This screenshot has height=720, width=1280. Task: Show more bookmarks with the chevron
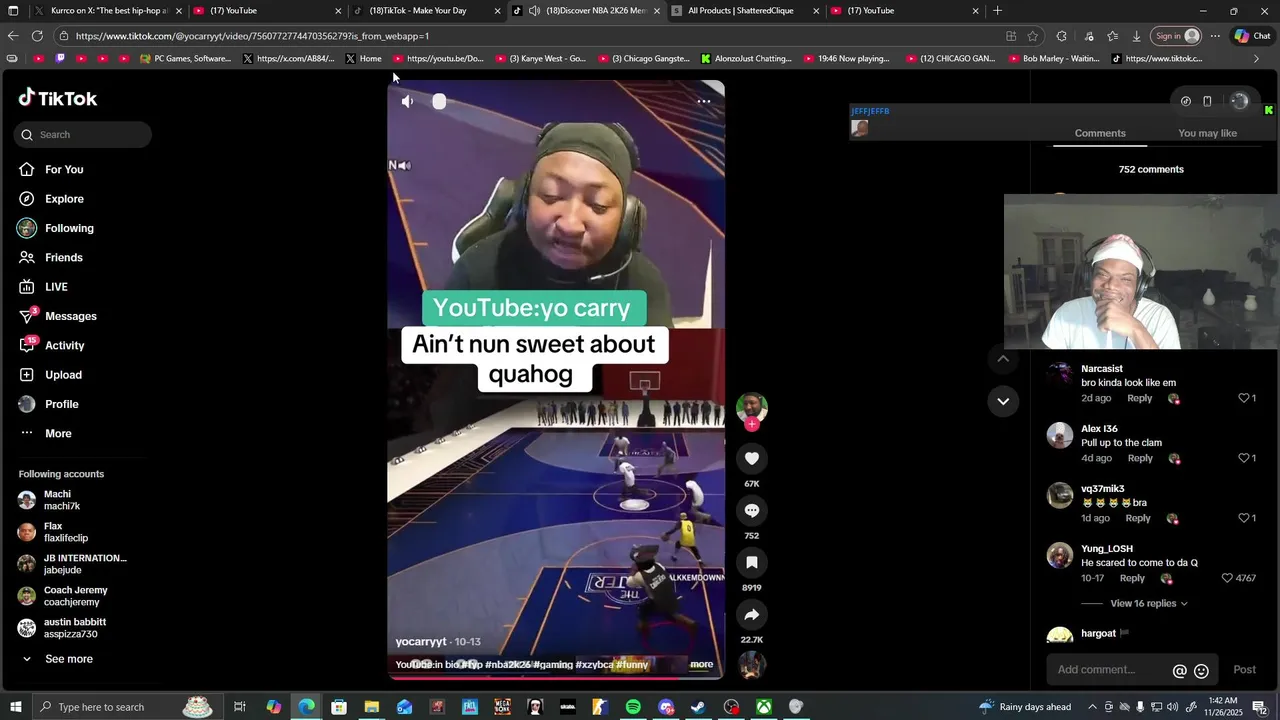(1256, 59)
